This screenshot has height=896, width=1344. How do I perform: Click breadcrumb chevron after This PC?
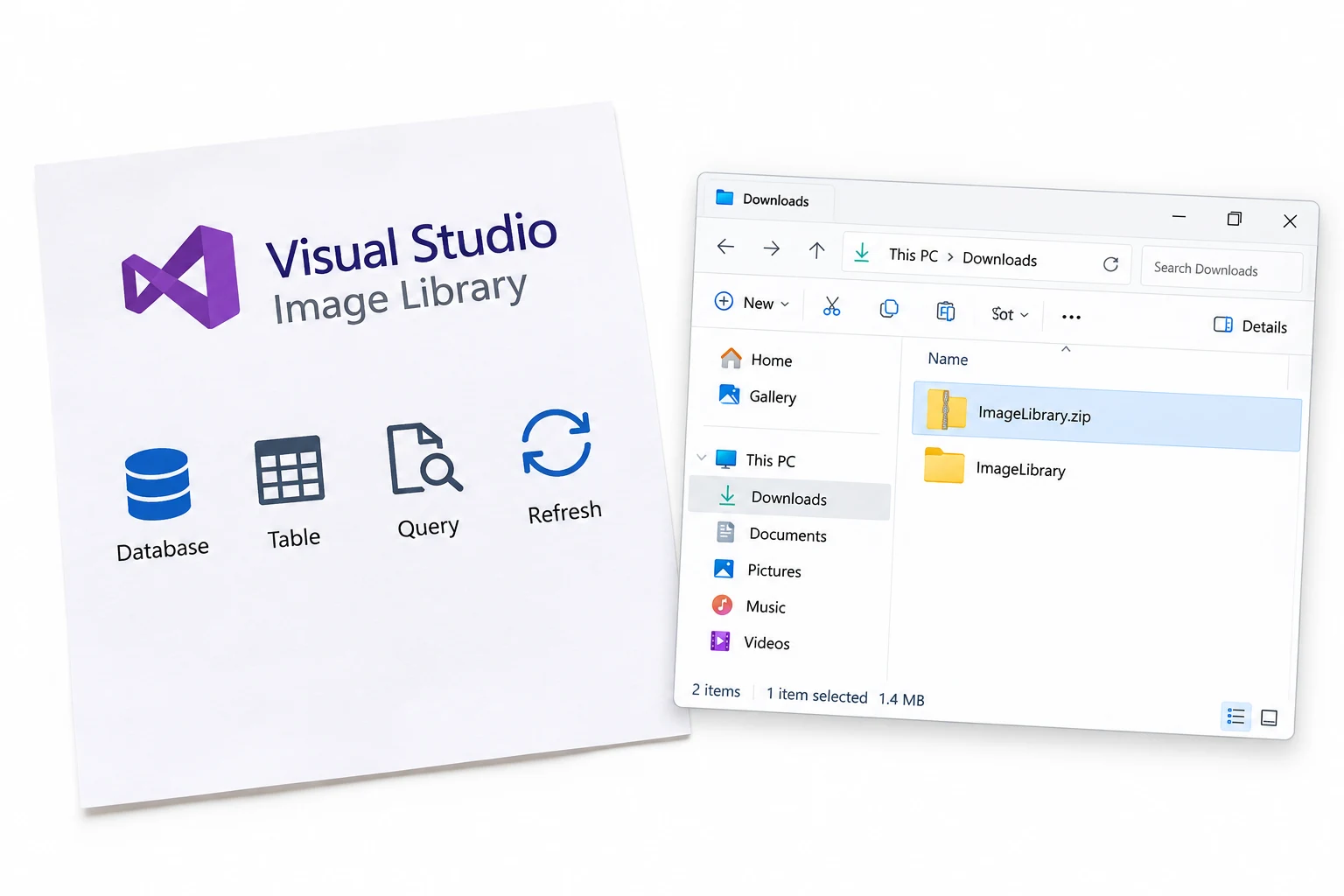[950, 257]
